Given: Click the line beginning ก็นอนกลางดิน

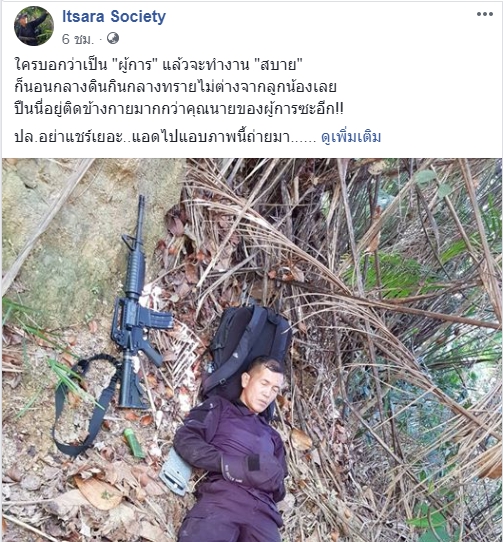Looking at the screenshot, I should 175,87.
